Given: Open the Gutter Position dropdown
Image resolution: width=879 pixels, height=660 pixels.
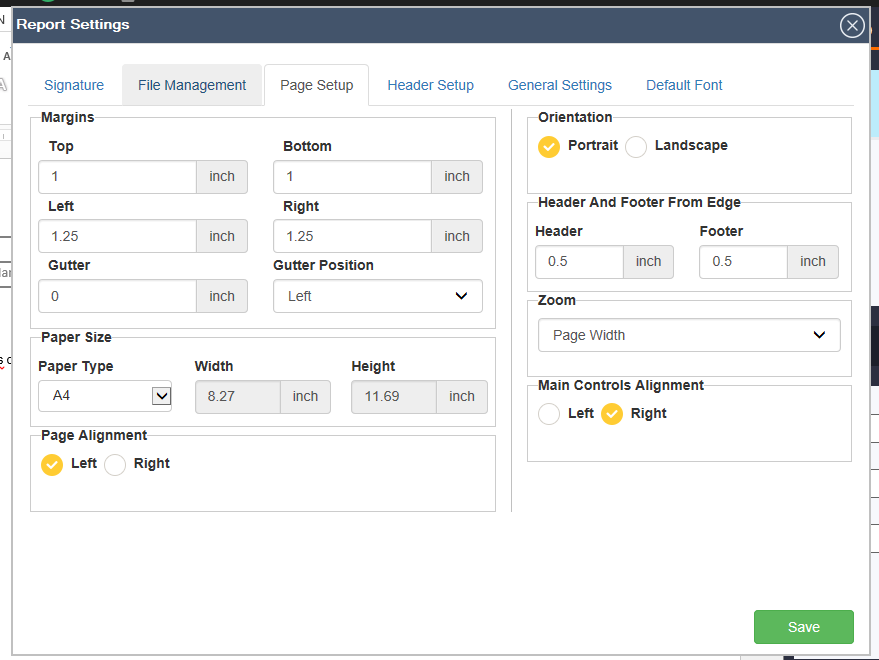Looking at the screenshot, I should 377,296.
